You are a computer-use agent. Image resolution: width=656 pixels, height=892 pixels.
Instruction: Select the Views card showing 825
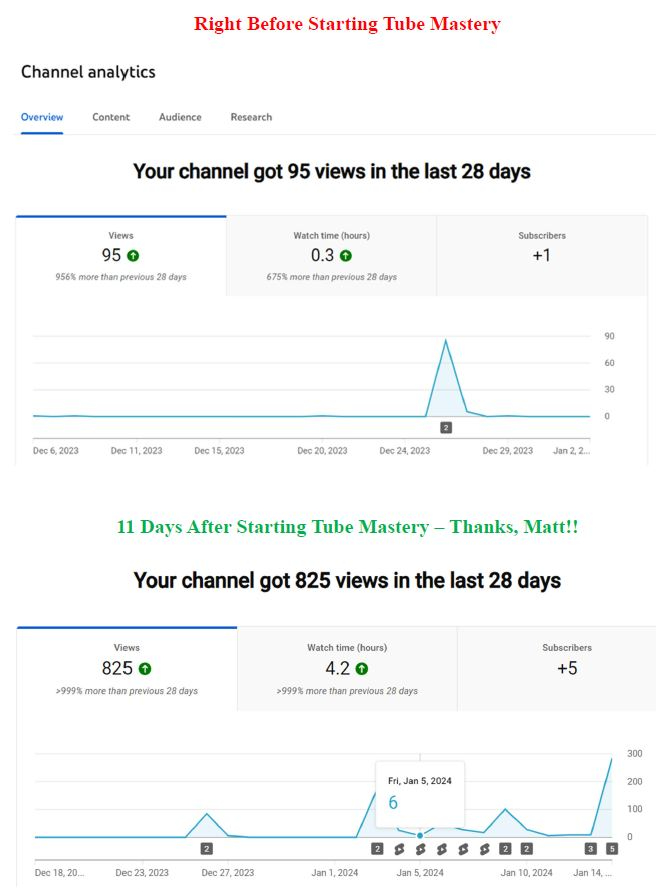(x=127, y=668)
